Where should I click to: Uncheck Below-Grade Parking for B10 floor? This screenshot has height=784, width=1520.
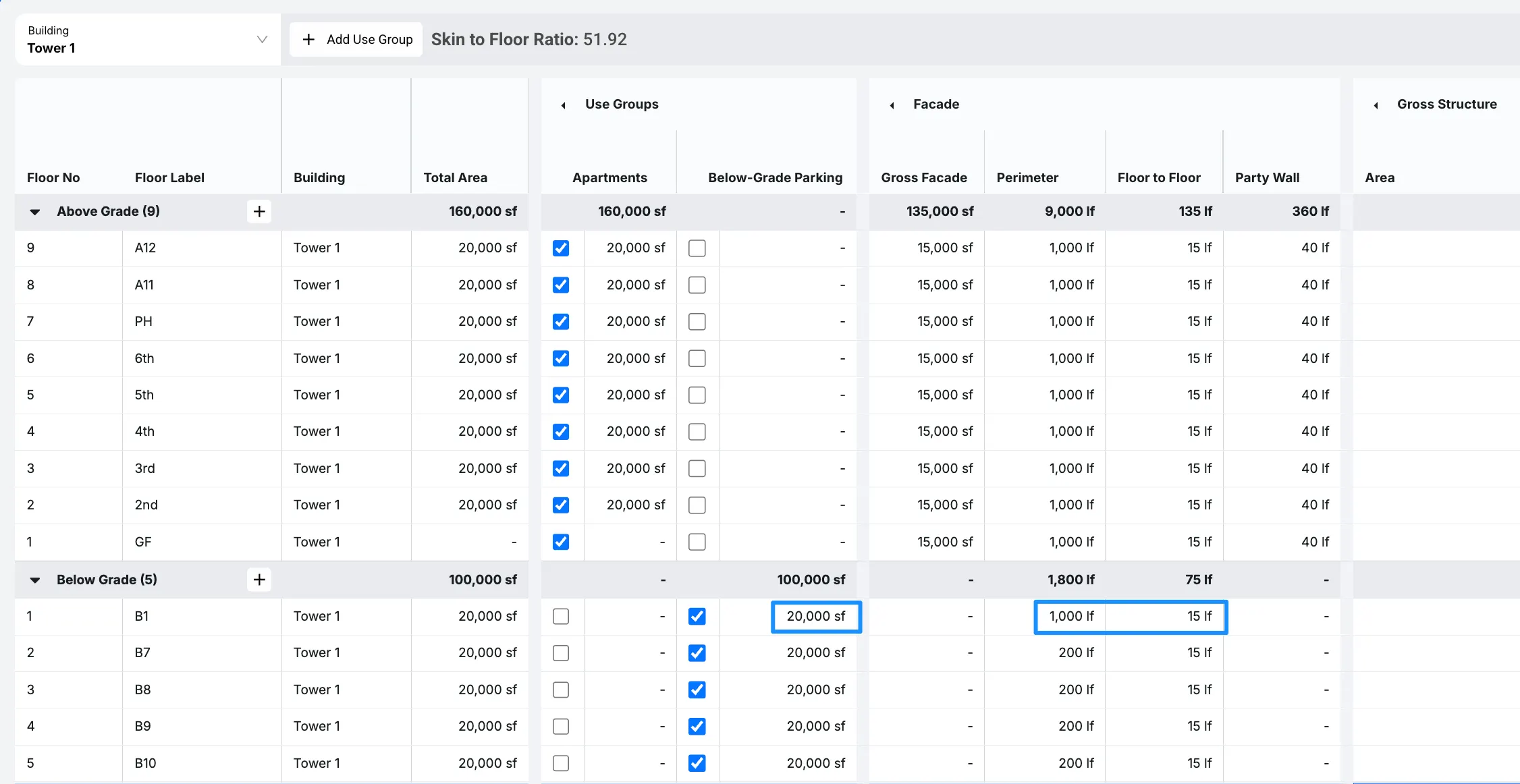697,763
